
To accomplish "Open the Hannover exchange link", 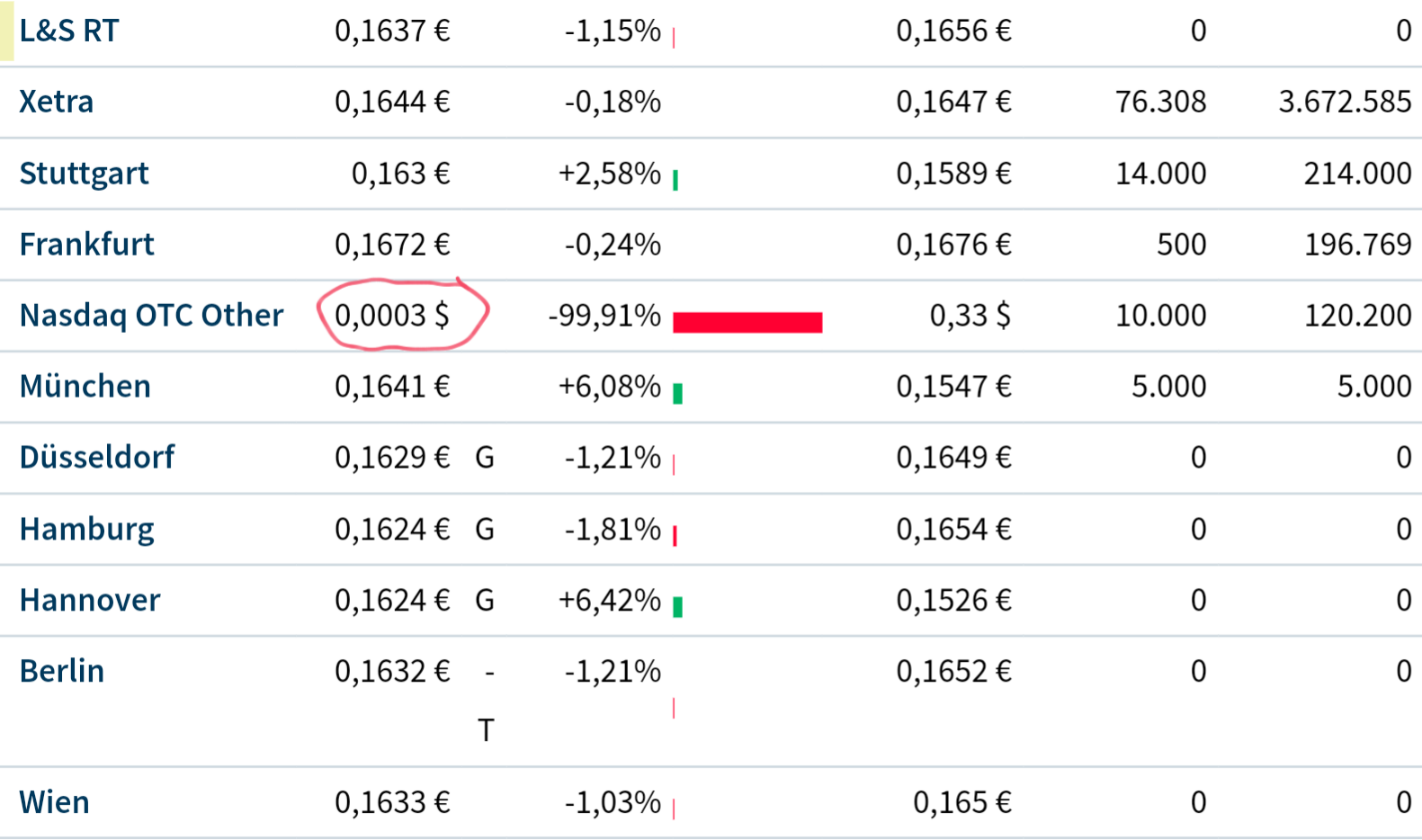I will click(x=90, y=600).
